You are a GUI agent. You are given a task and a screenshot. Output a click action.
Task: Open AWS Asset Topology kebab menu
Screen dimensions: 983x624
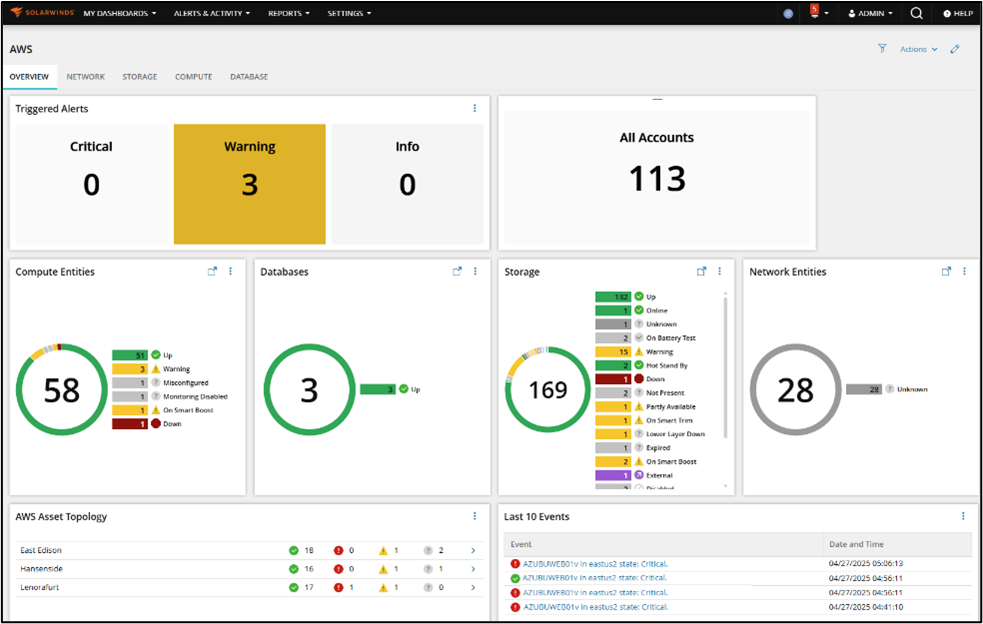(475, 516)
